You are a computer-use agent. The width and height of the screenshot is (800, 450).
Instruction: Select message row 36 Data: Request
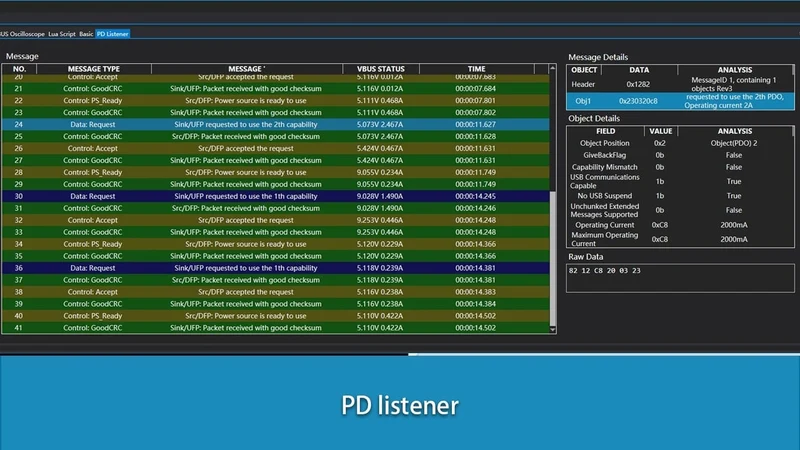click(x=276, y=268)
